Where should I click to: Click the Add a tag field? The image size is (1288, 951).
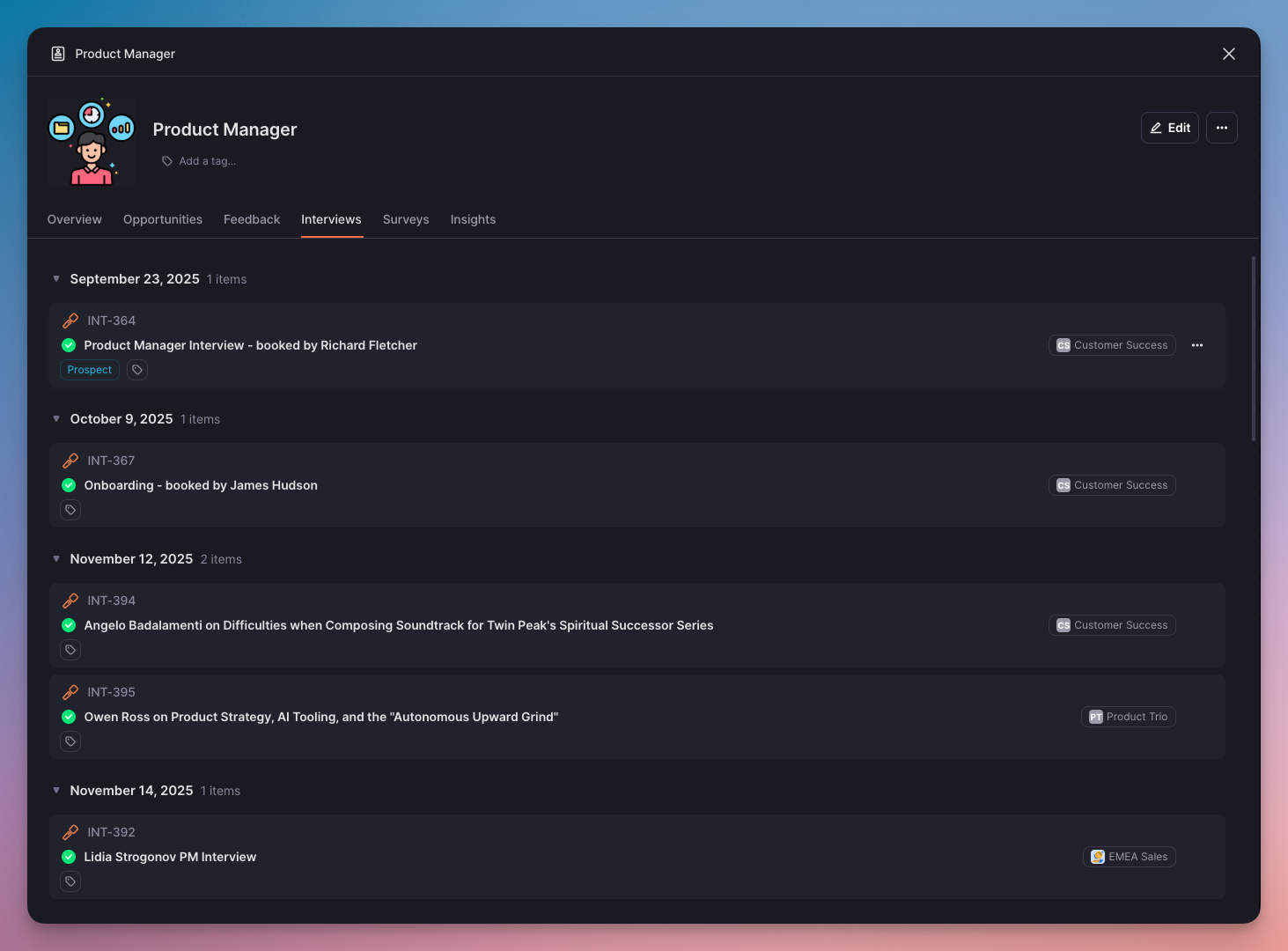coord(207,161)
